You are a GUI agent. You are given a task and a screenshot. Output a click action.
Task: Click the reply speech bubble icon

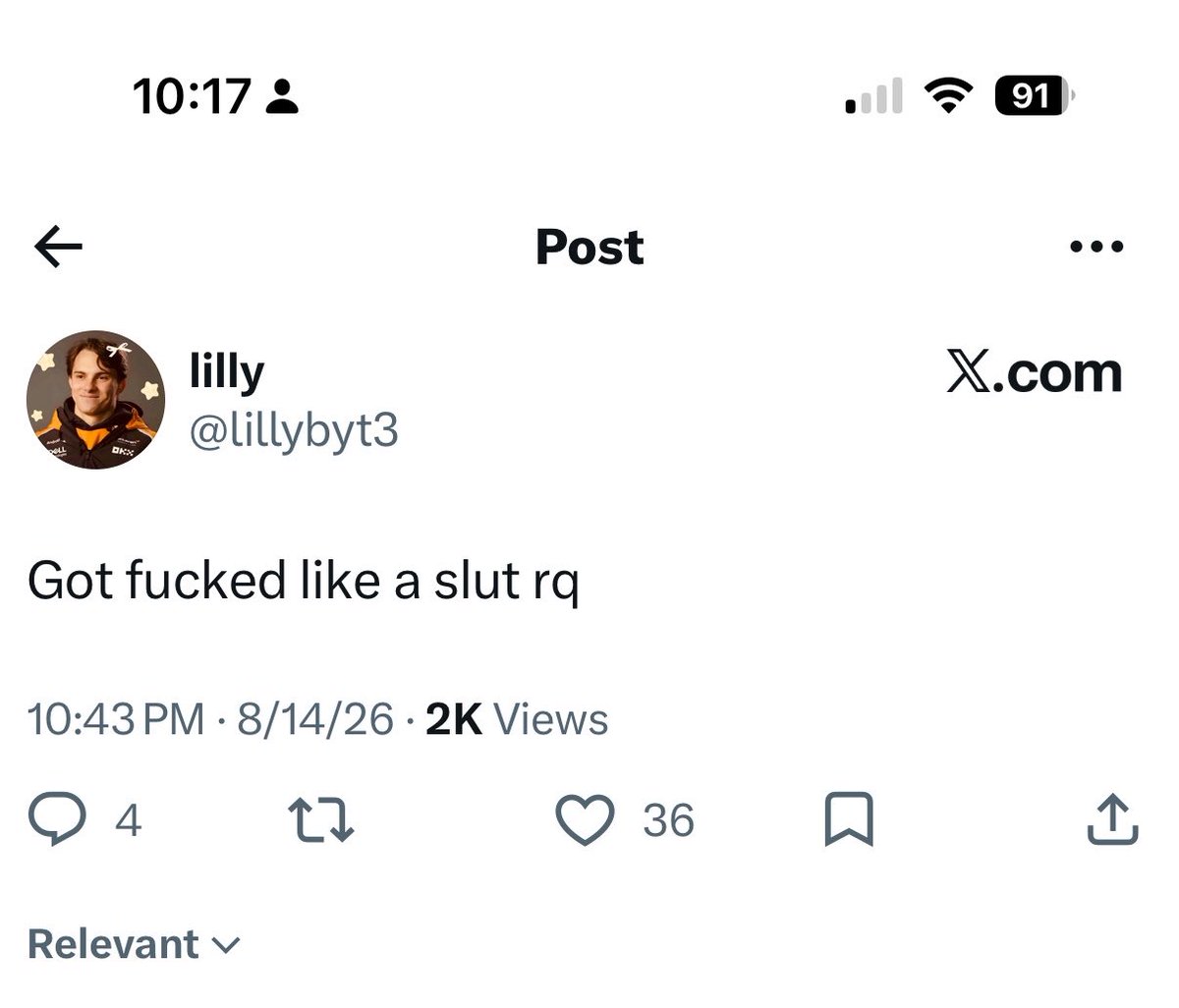click(58, 819)
